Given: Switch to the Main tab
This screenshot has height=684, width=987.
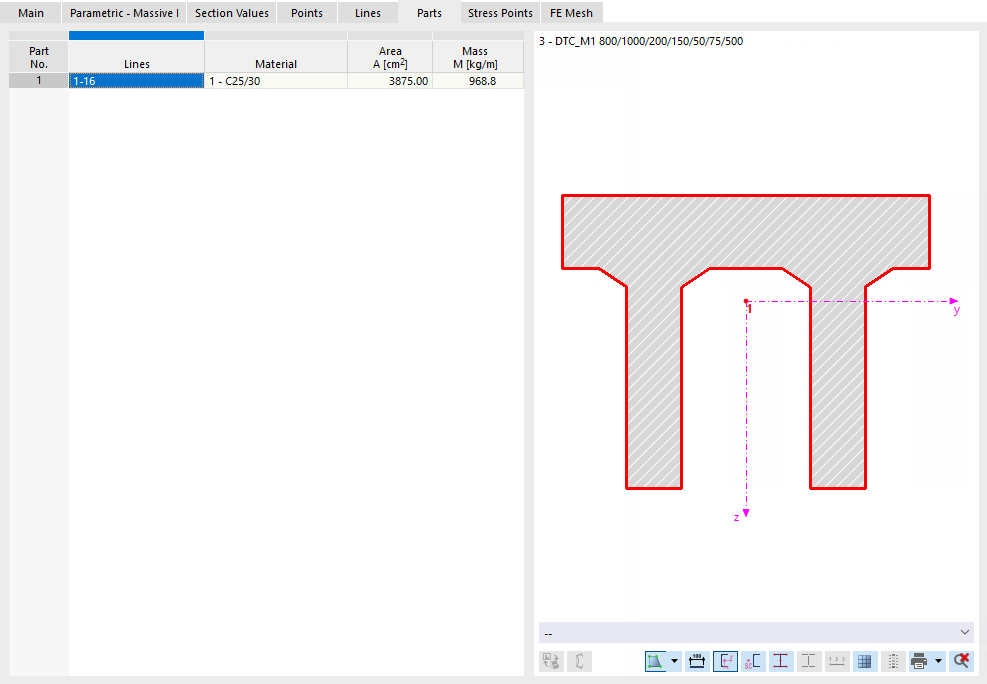Looking at the screenshot, I should click(x=31, y=13).
